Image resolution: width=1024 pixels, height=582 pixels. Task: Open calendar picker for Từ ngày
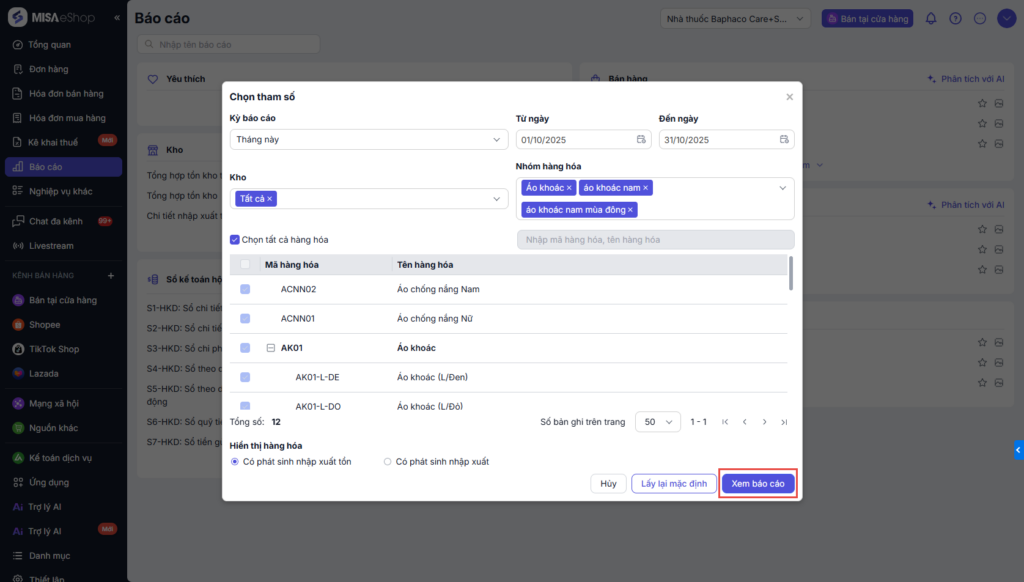pyautogui.click(x=641, y=139)
